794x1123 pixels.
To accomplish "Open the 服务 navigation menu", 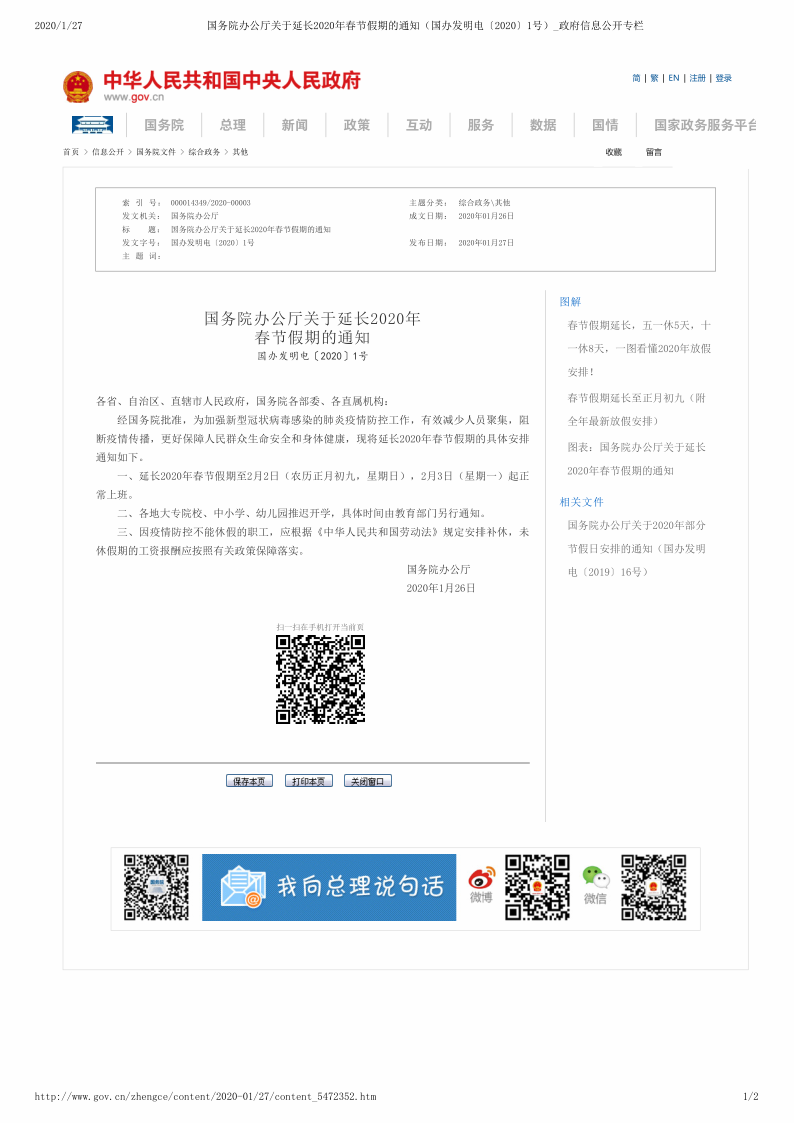I will click(x=480, y=125).
